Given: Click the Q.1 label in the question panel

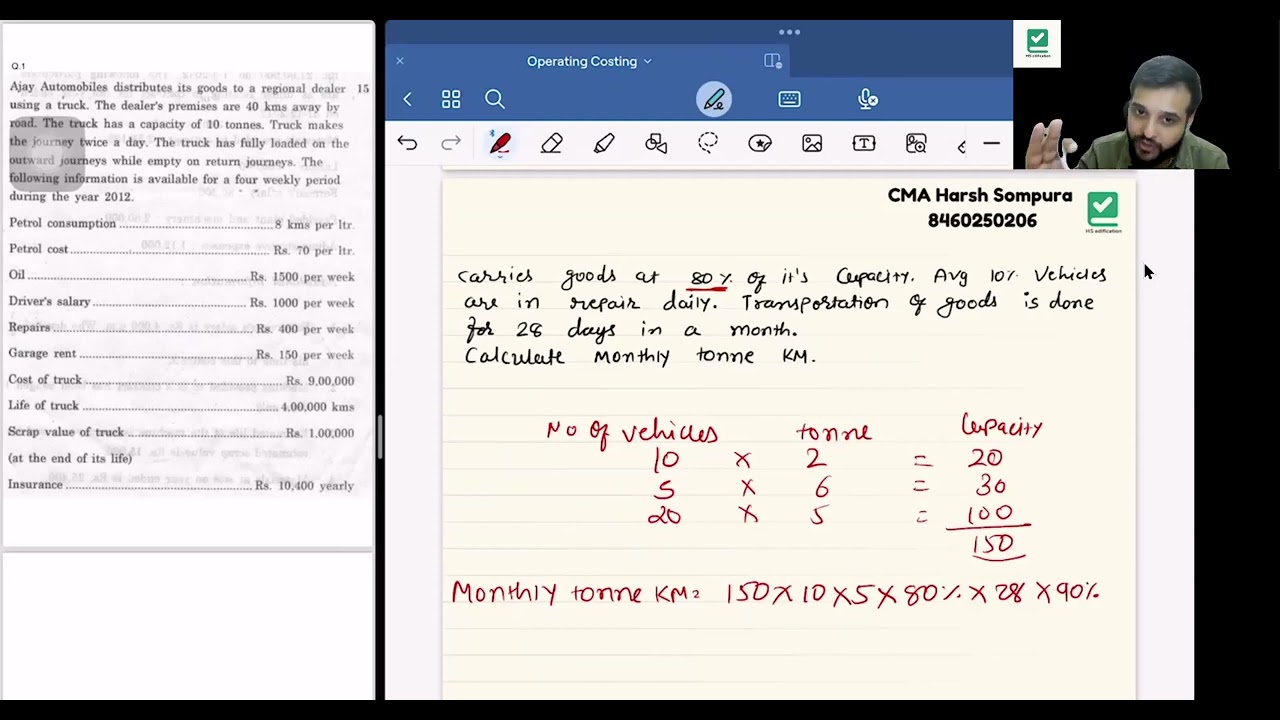Looking at the screenshot, I should 18,66.
